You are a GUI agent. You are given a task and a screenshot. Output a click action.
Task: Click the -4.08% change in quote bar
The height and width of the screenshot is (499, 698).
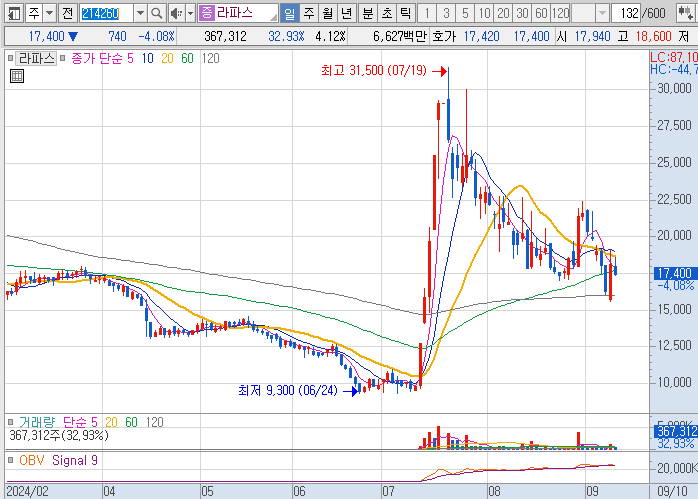coord(156,37)
